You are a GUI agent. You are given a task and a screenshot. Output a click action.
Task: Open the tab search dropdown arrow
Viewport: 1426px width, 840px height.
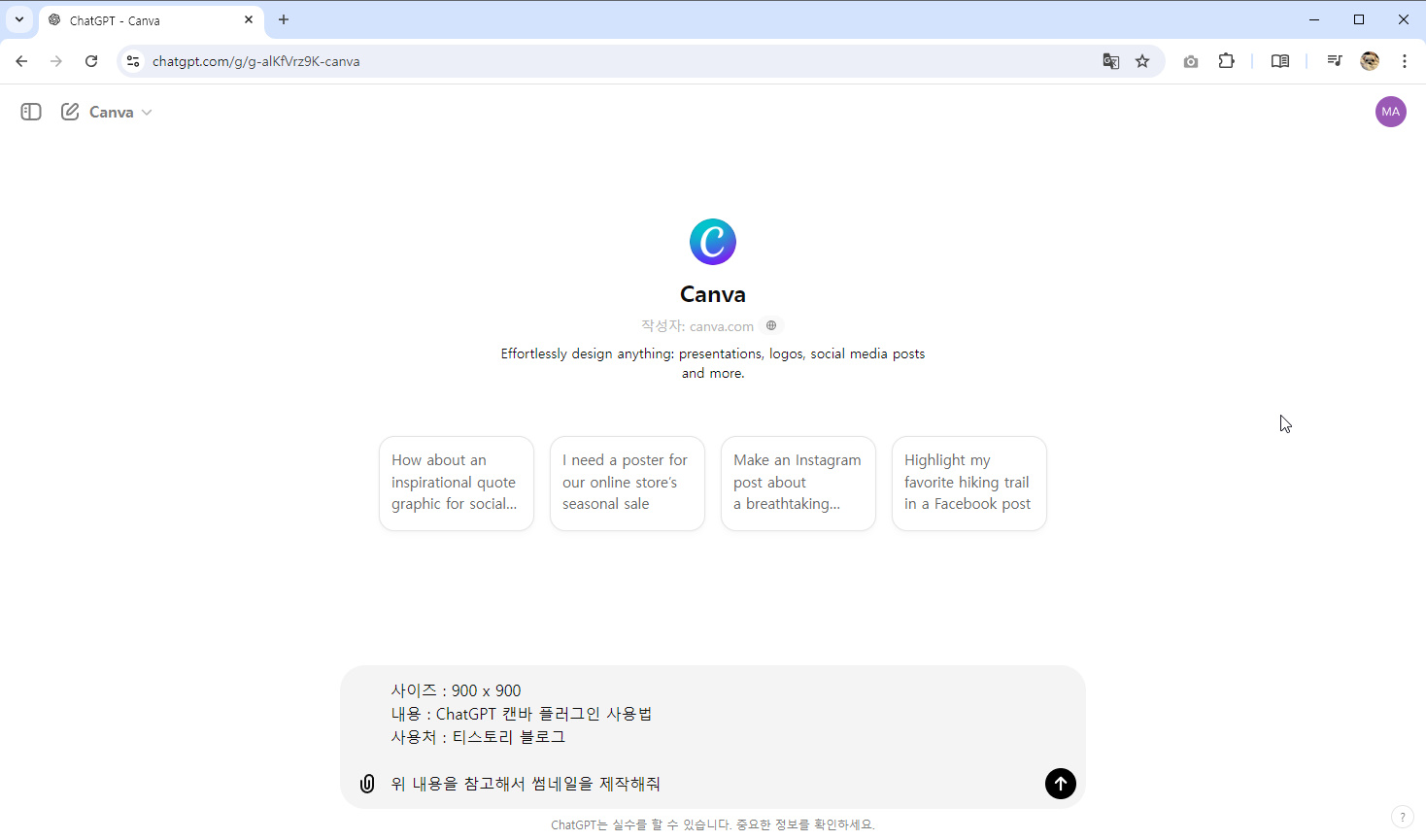[19, 19]
